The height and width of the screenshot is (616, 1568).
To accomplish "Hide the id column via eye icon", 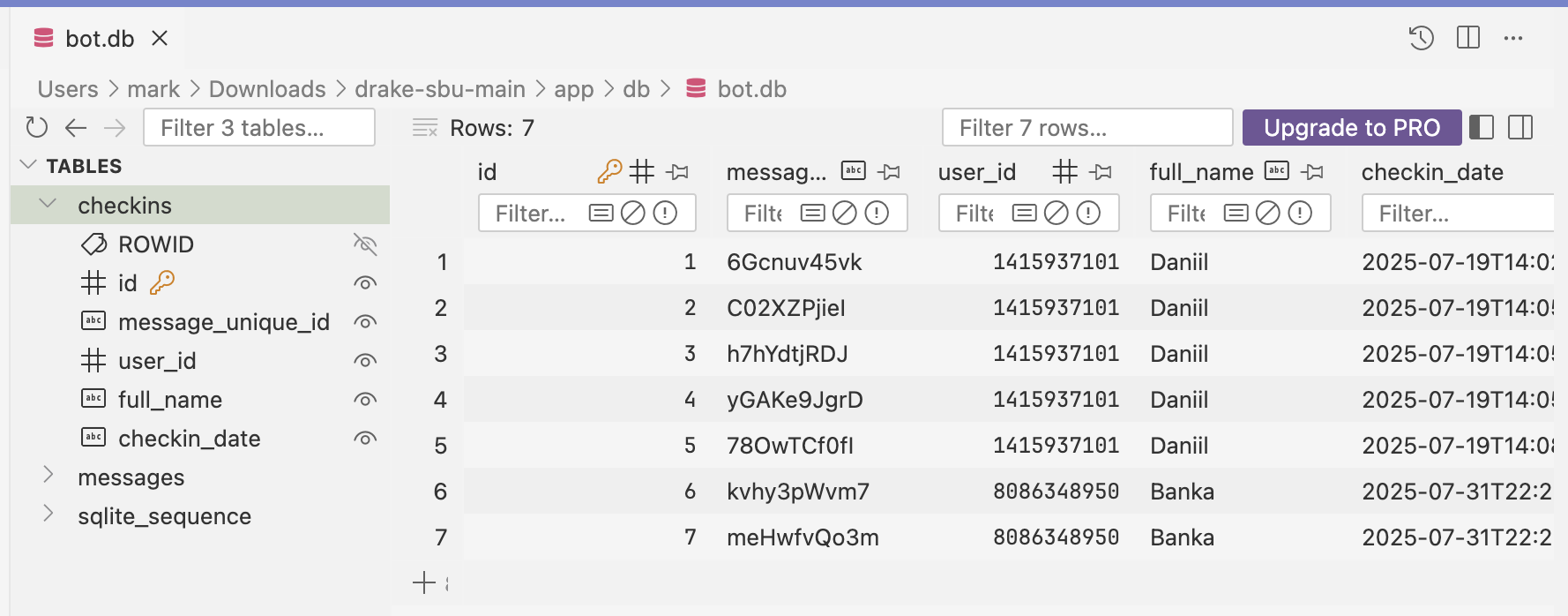I will [x=365, y=283].
